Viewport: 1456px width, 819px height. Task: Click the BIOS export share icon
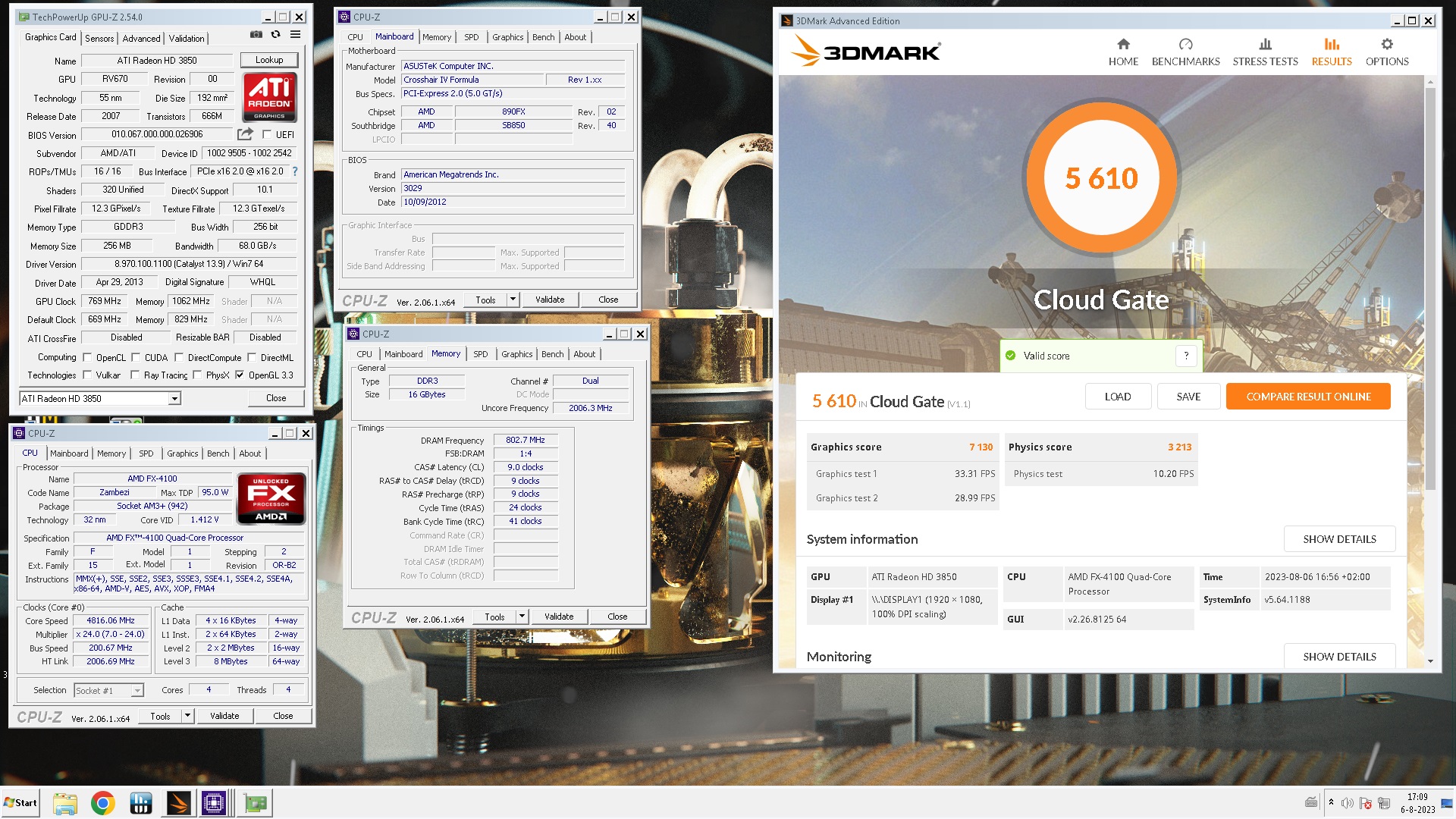(245, 134)
